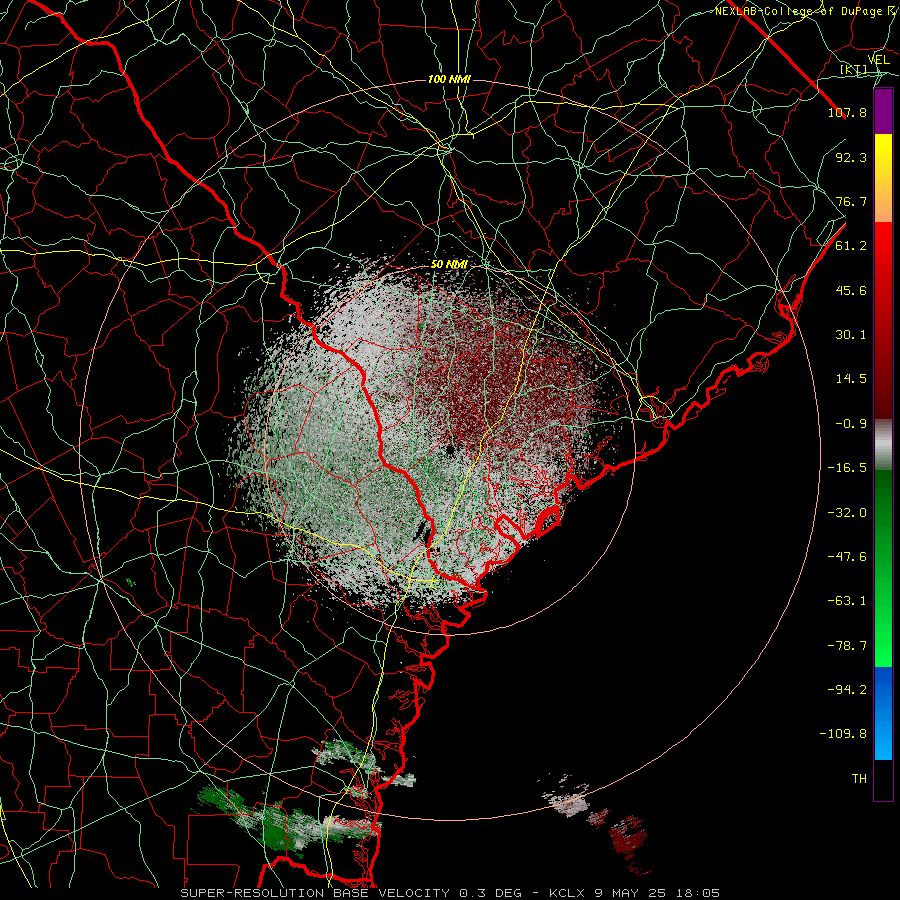This screenshot has width=900, height=900.
Task: Select the -16.5 scale label
Action: click(x=847, y=468)
